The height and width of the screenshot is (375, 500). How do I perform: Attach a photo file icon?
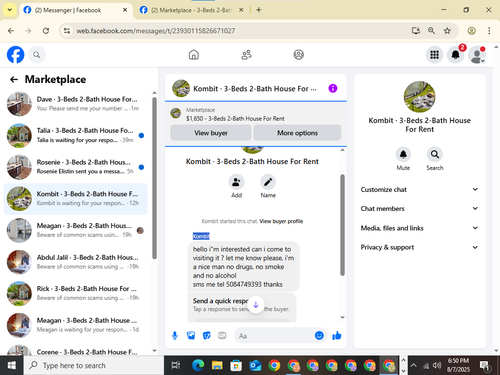tap(191, 336)
